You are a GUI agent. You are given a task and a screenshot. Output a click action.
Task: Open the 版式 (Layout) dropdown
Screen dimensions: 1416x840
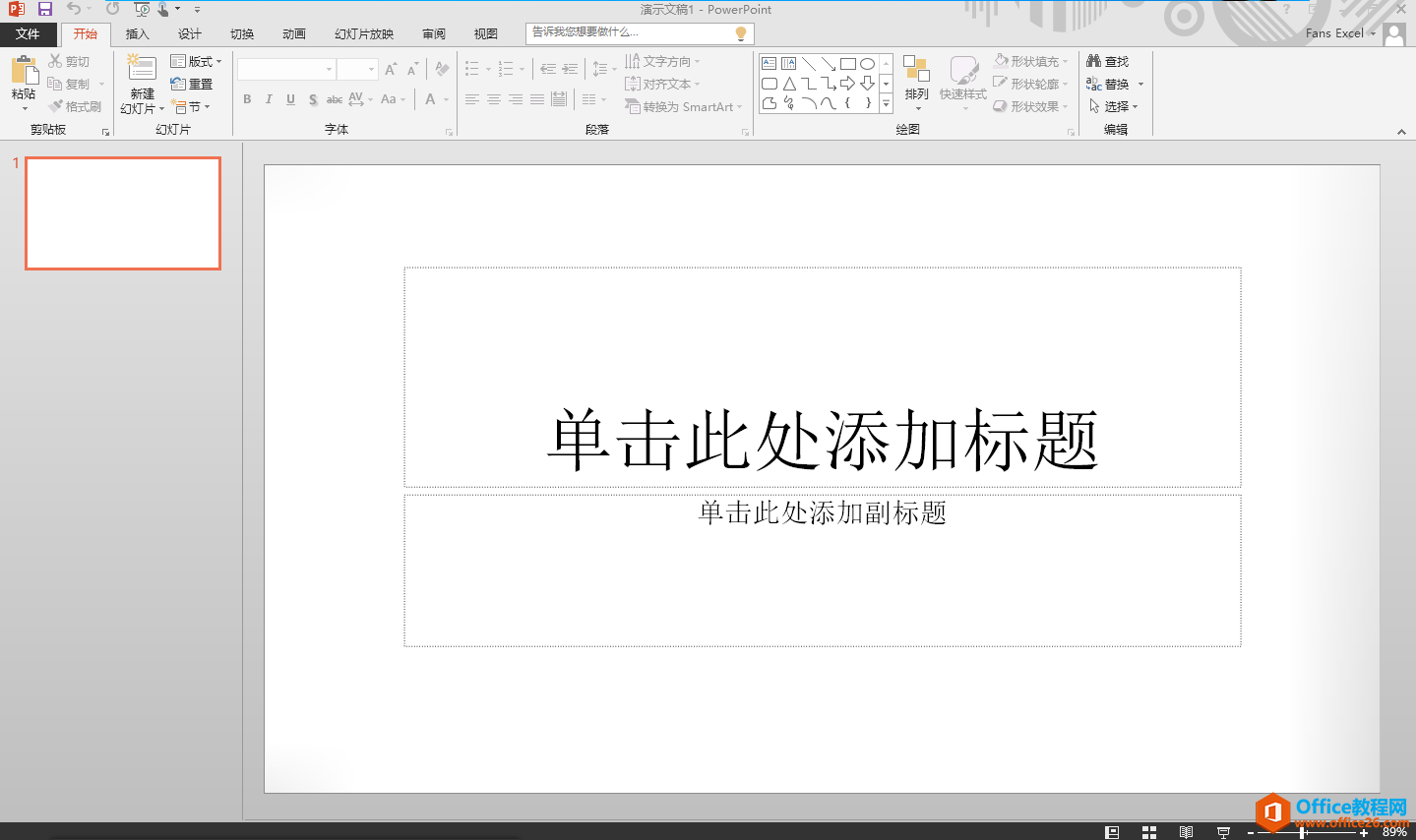coord(196,61)
